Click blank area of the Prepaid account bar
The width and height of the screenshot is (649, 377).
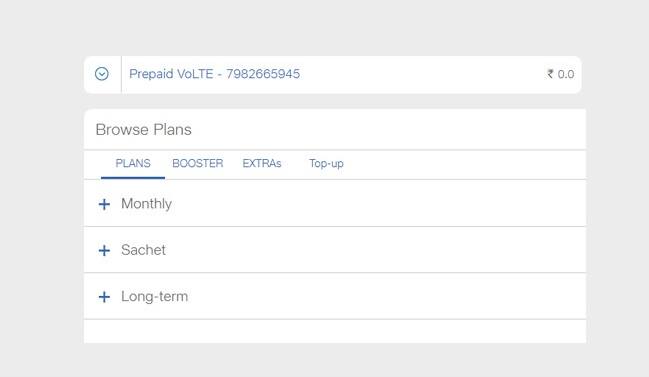click(x=422, y=74)
